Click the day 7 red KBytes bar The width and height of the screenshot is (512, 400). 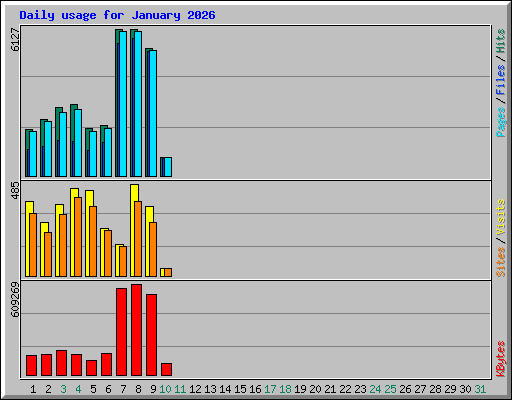(x=121, y=332)
